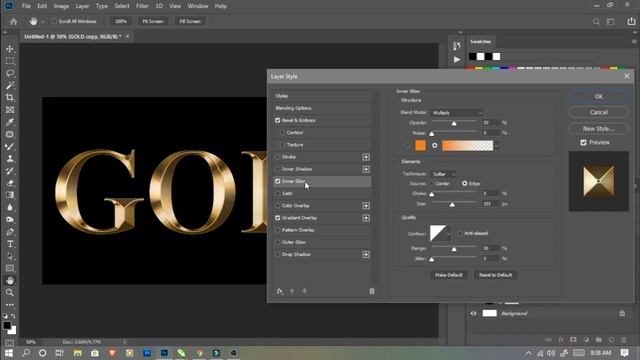Enable the Inner Shadow checkbox
640x360 pixels.
click(x=278, y=169)
